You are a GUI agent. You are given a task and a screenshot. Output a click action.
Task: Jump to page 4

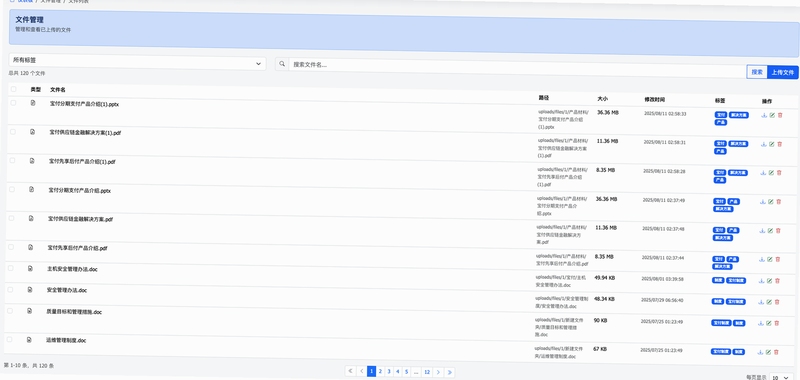pos(397,371)
